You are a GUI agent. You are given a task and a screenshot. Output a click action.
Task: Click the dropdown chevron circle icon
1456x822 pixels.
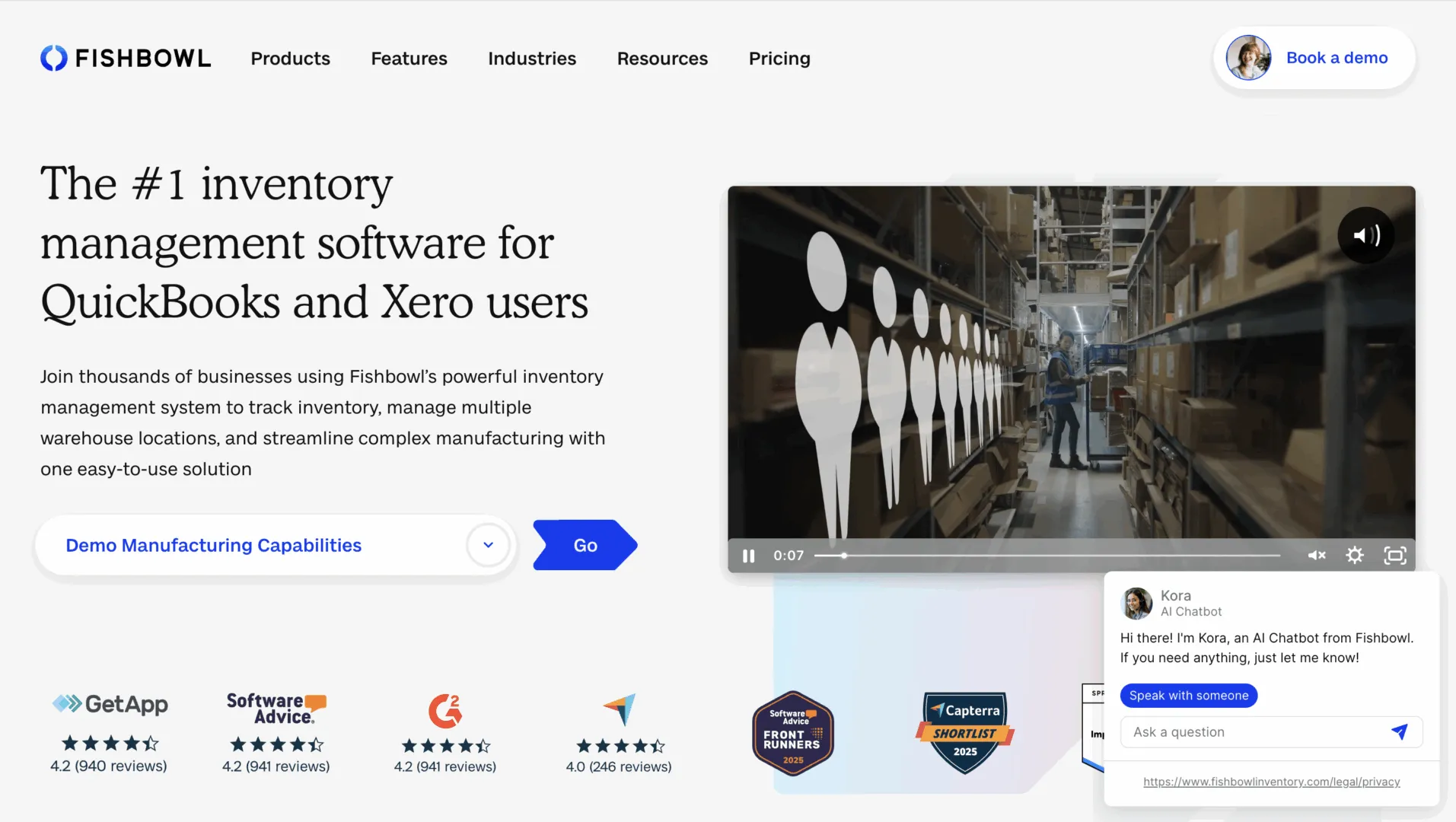pyautogui.click(x=488, y=545)
